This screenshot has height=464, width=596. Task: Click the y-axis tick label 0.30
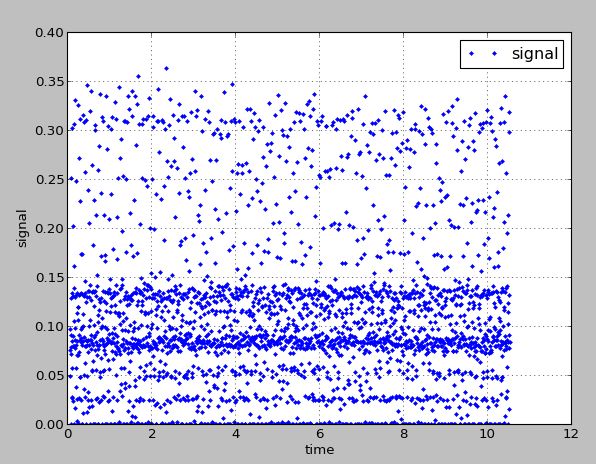tap(49, 131)
